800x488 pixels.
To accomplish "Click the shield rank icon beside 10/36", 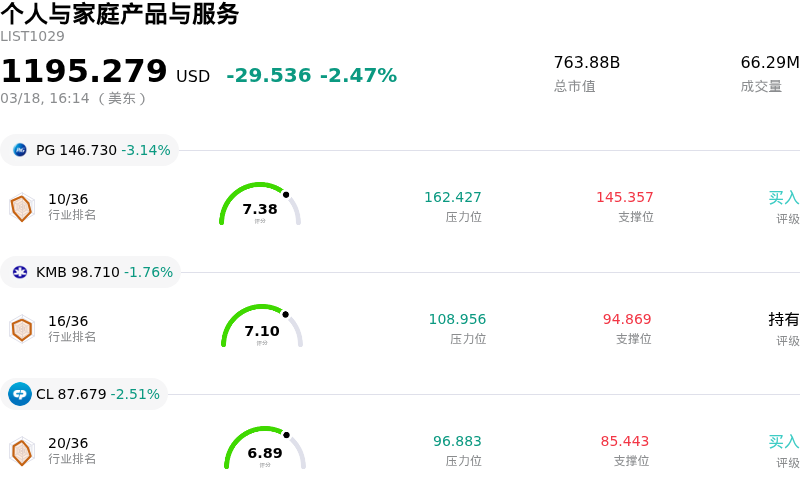I will click(21, 207).
